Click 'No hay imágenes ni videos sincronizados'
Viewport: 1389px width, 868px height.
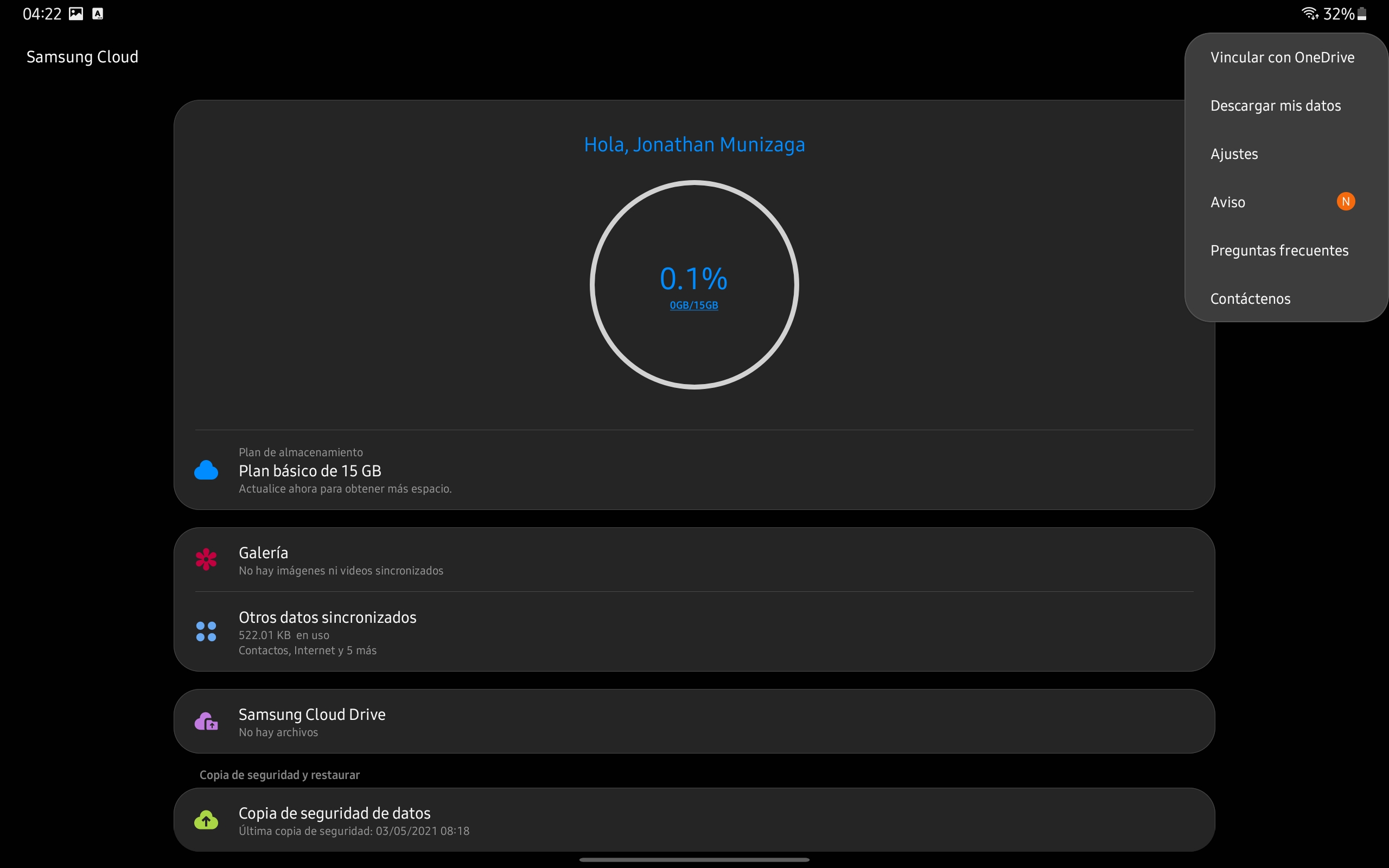[341, 571]
